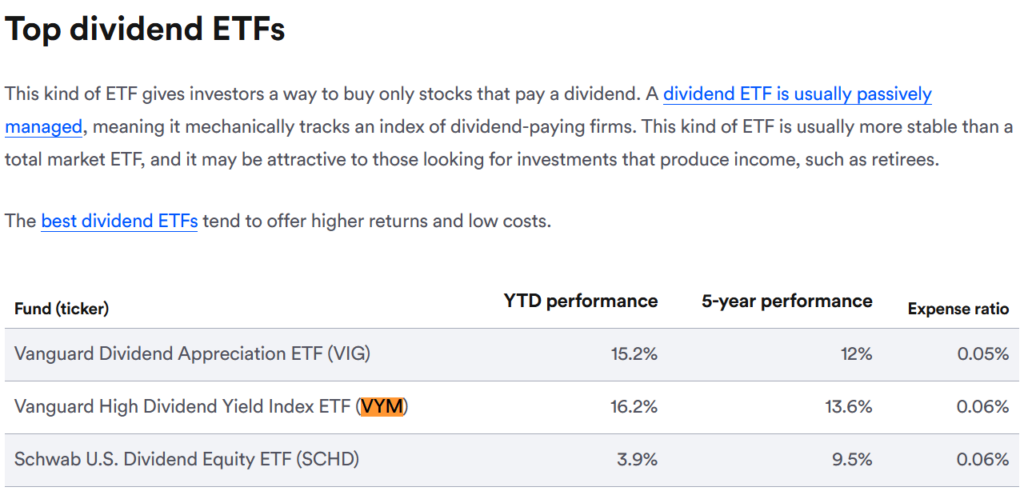Click the 0.06% expense ratio in SCHD row

pyautogui.click(x=982, y=460)
